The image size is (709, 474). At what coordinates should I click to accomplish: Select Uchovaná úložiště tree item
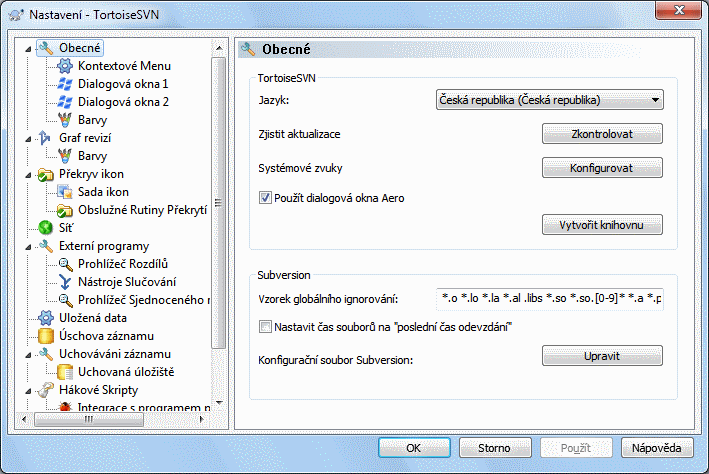click(126, 372)
